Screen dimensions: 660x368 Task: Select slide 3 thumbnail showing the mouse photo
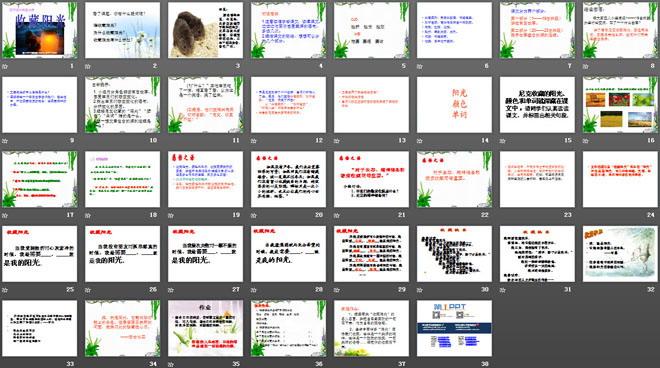(205, 30)
